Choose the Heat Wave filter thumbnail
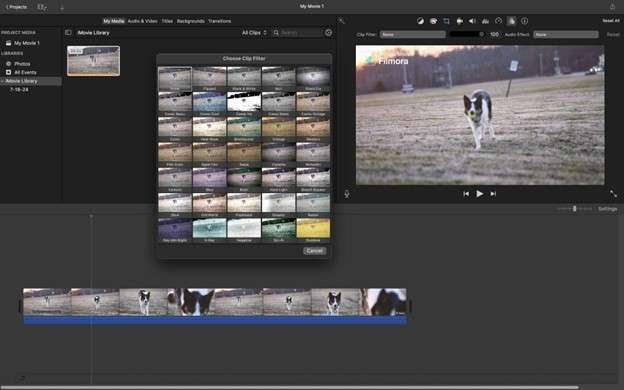Viewport: 624px width, 390px height. 209,129
